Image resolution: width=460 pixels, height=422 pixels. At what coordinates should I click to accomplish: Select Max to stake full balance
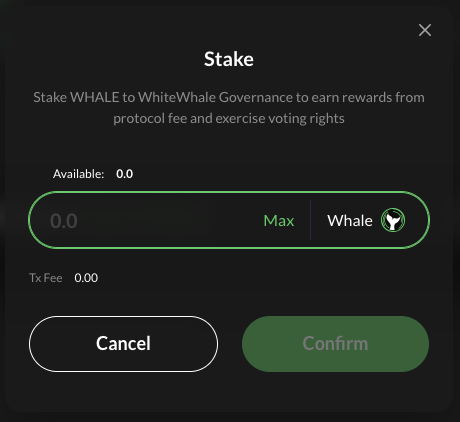tap(279, 220)
